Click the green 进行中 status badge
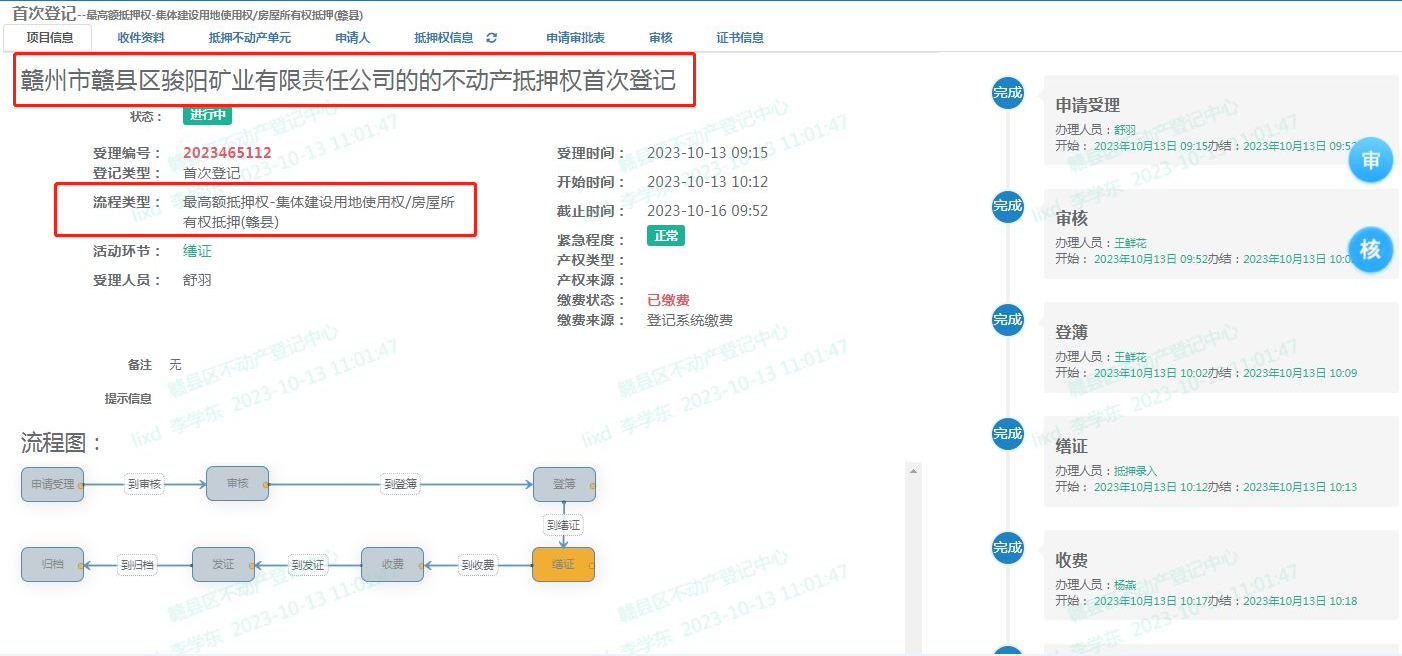1402x656 pixels. 207,114
